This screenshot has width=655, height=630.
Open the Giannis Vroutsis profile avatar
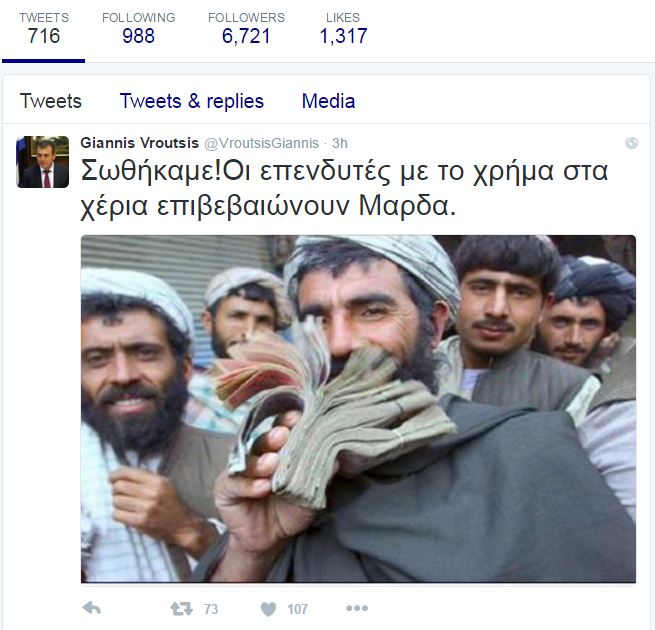tap(43, 162)
